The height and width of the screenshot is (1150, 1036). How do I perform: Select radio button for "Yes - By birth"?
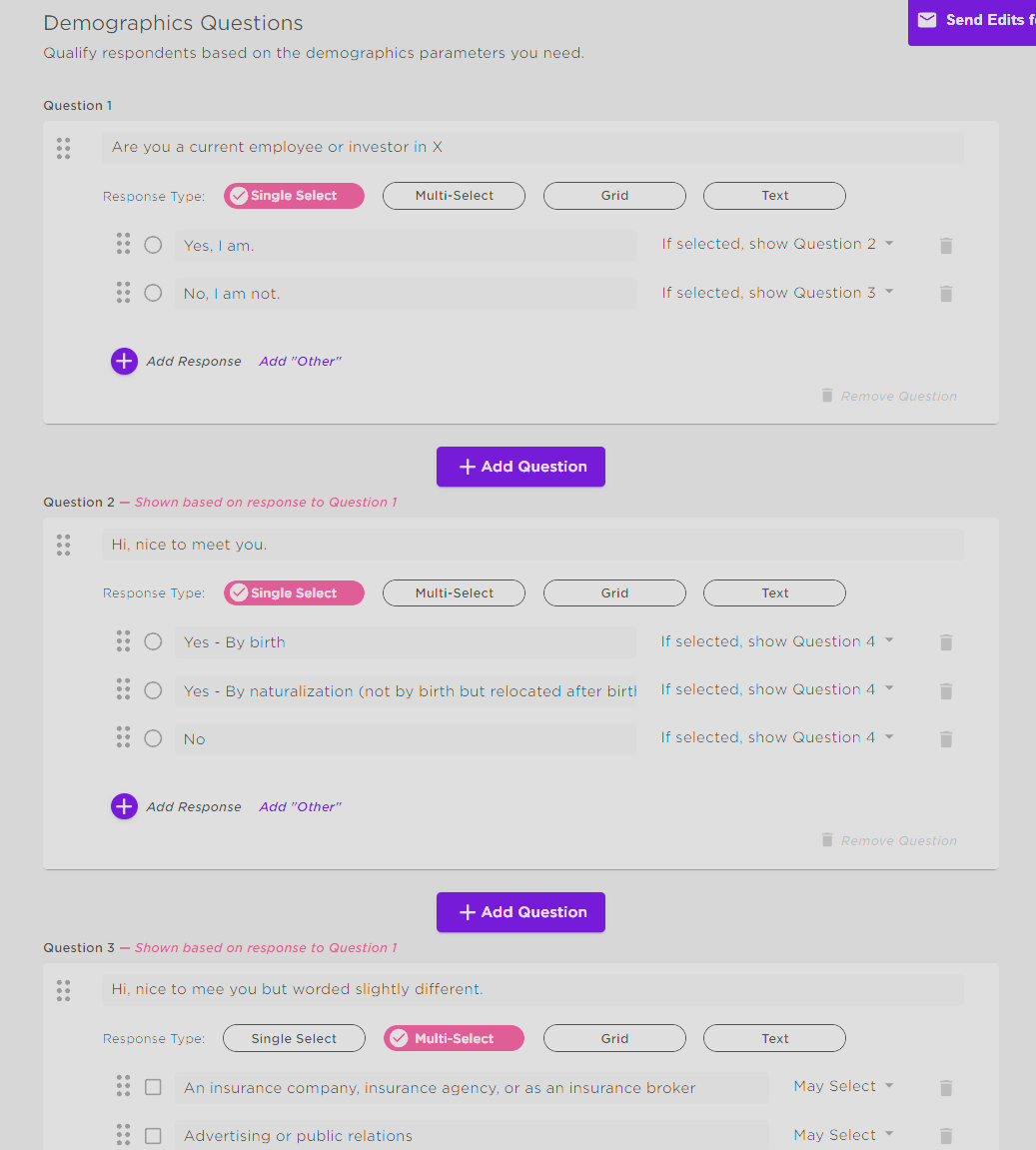pyautogui.click(x=153, y=641)
